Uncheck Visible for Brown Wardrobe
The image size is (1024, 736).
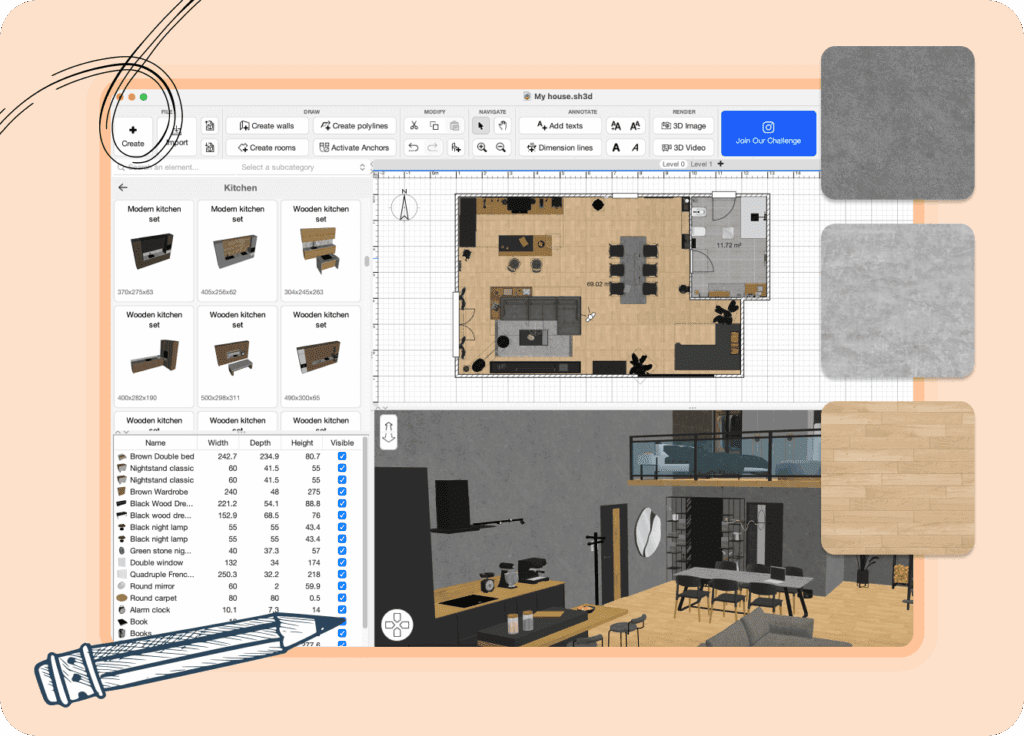342,492
